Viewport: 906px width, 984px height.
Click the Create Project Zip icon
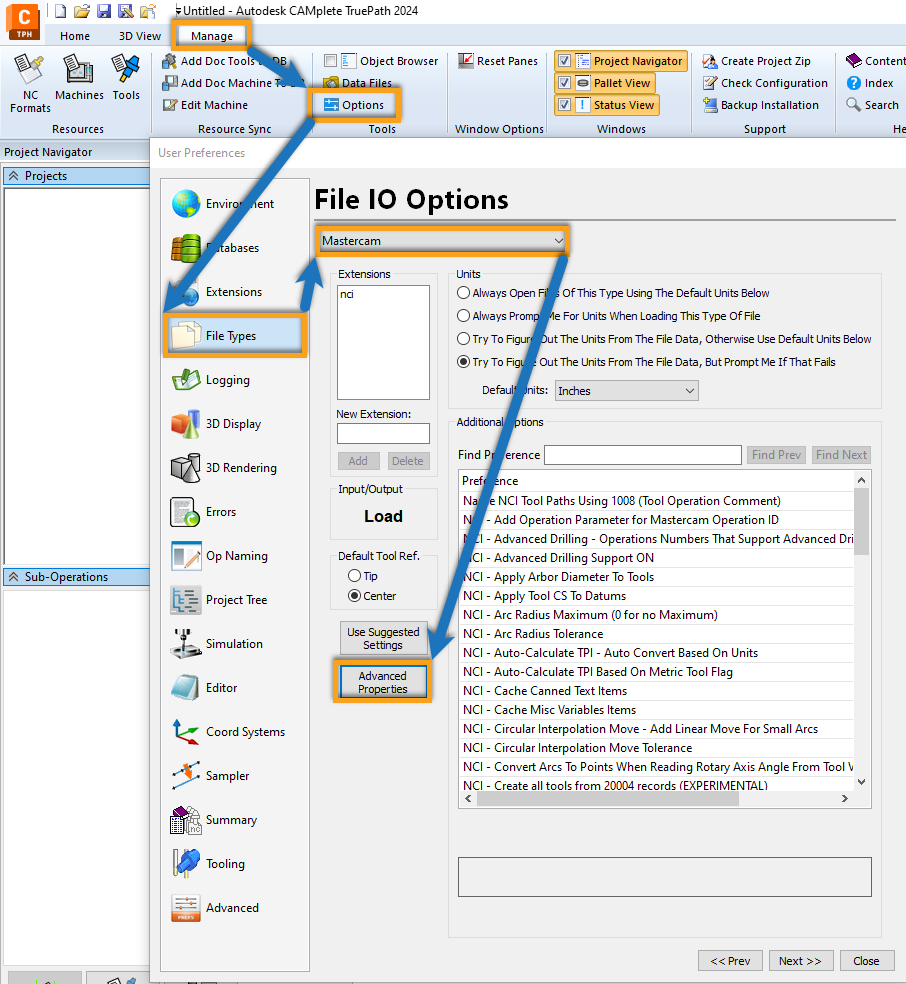(709, 61)
